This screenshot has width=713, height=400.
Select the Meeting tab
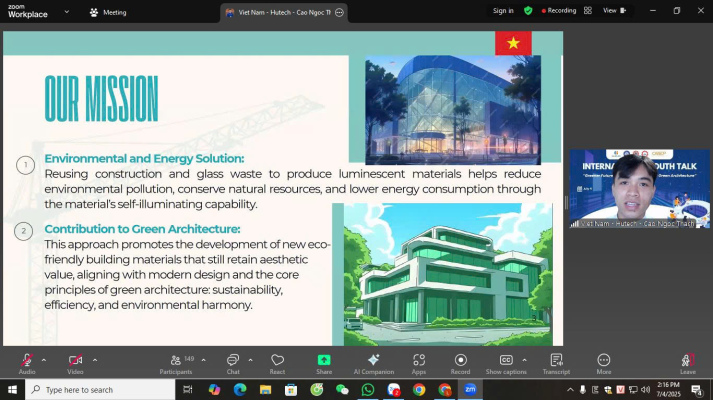coord(108,12)
